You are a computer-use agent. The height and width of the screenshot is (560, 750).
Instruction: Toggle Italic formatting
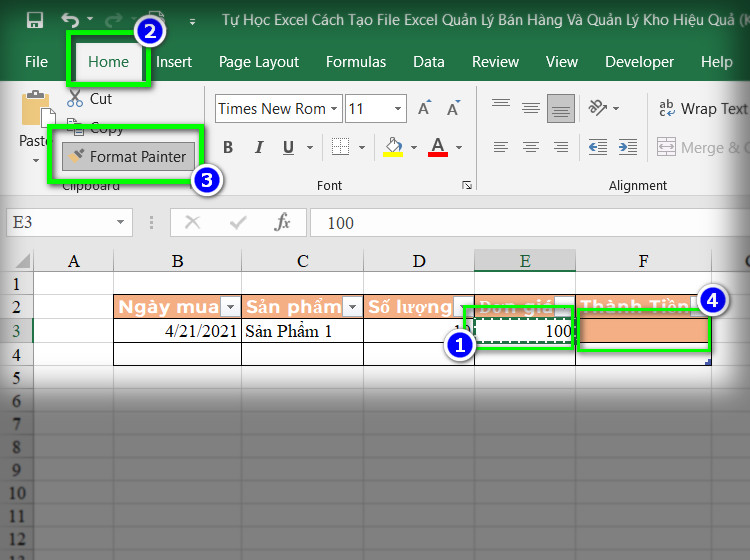(259, 147)
